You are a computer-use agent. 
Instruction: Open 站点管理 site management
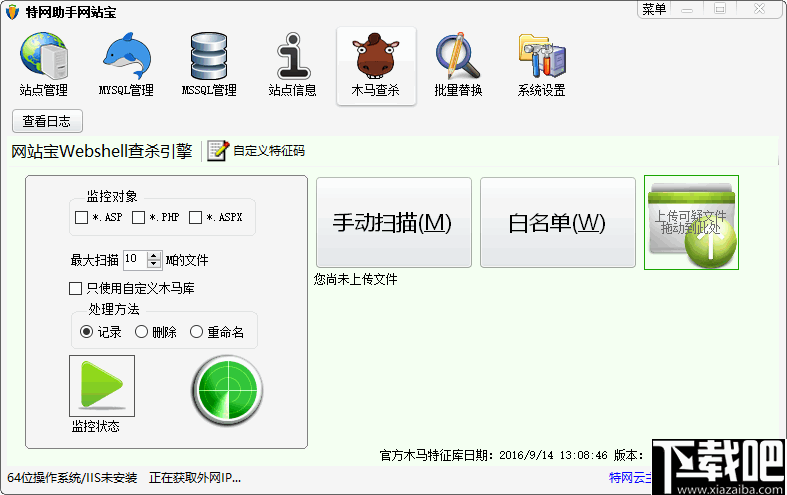click(x=43, y=65)
